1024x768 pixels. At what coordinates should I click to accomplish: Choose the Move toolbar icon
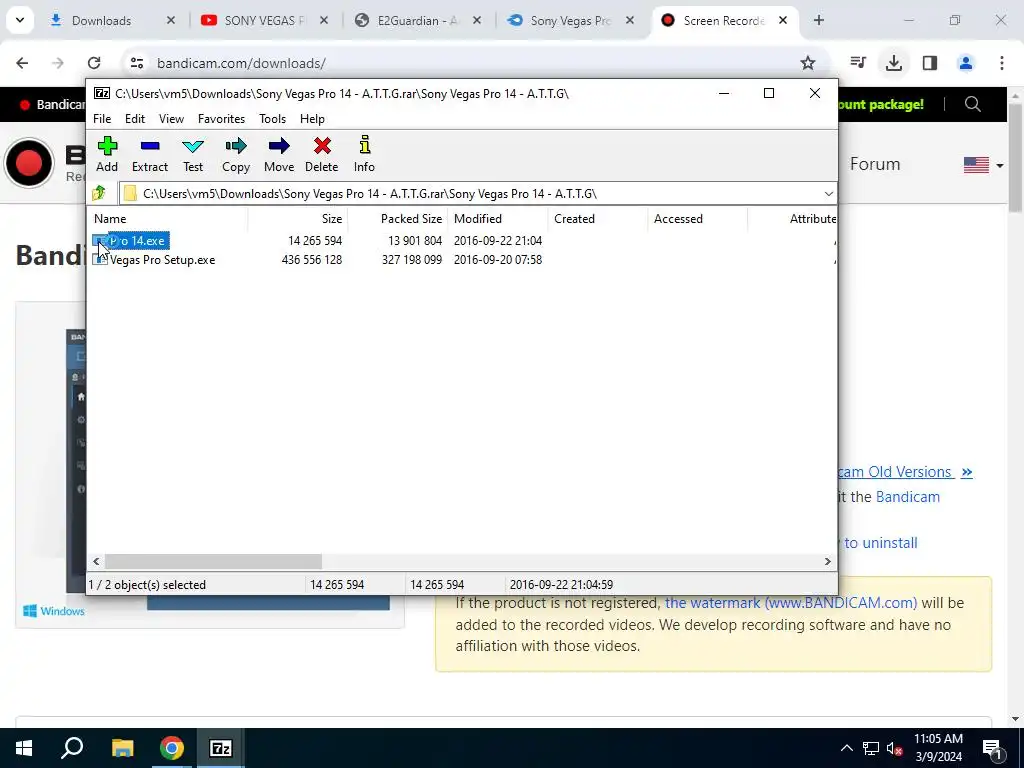pos(279,154)
